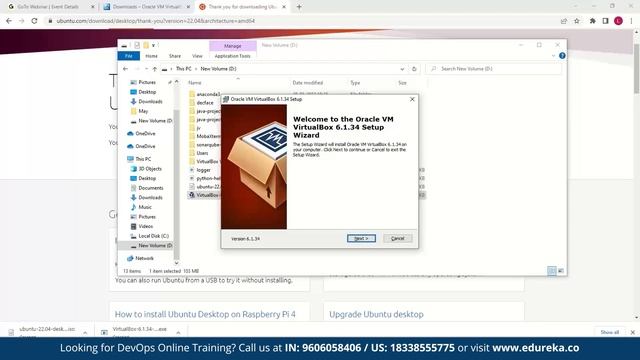The height and width of the screenshot is (360, 640).
Task: Select the Users folder in file list
Action: [x=202, y=153]
